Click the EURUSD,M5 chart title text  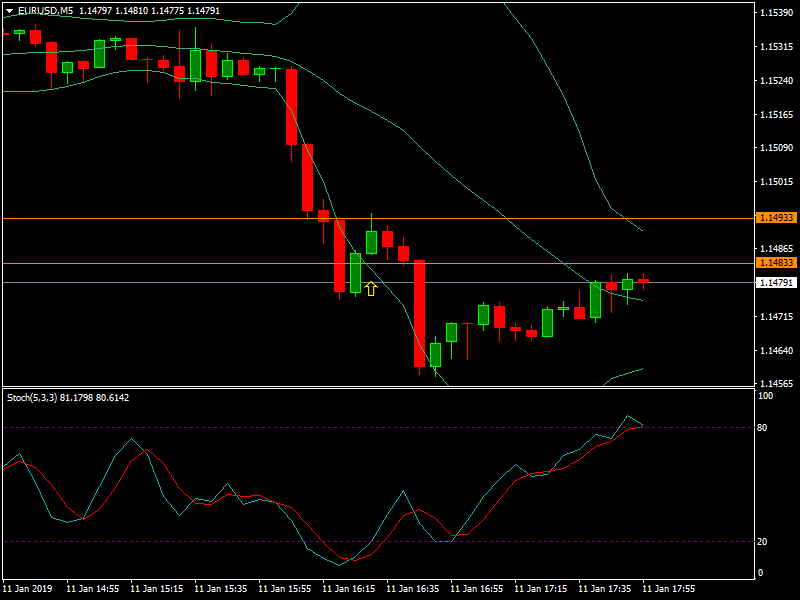click(45, 10)
